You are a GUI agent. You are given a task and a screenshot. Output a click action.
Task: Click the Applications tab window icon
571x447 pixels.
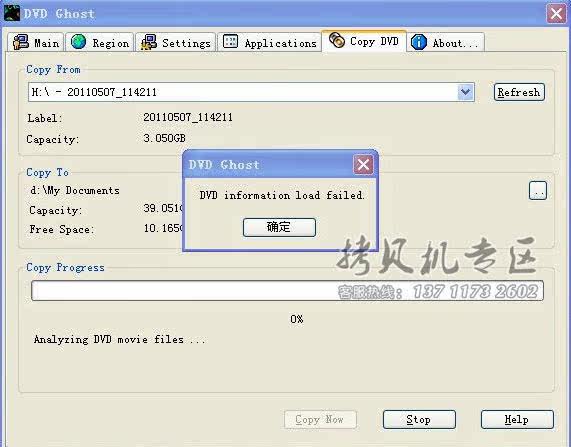[x=230, y=41]
